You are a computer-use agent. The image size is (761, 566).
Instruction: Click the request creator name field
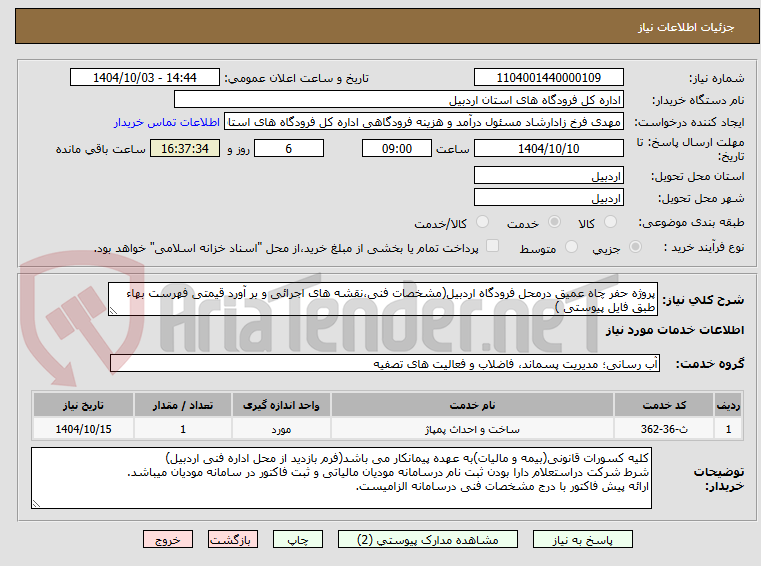tap(424, 122)
